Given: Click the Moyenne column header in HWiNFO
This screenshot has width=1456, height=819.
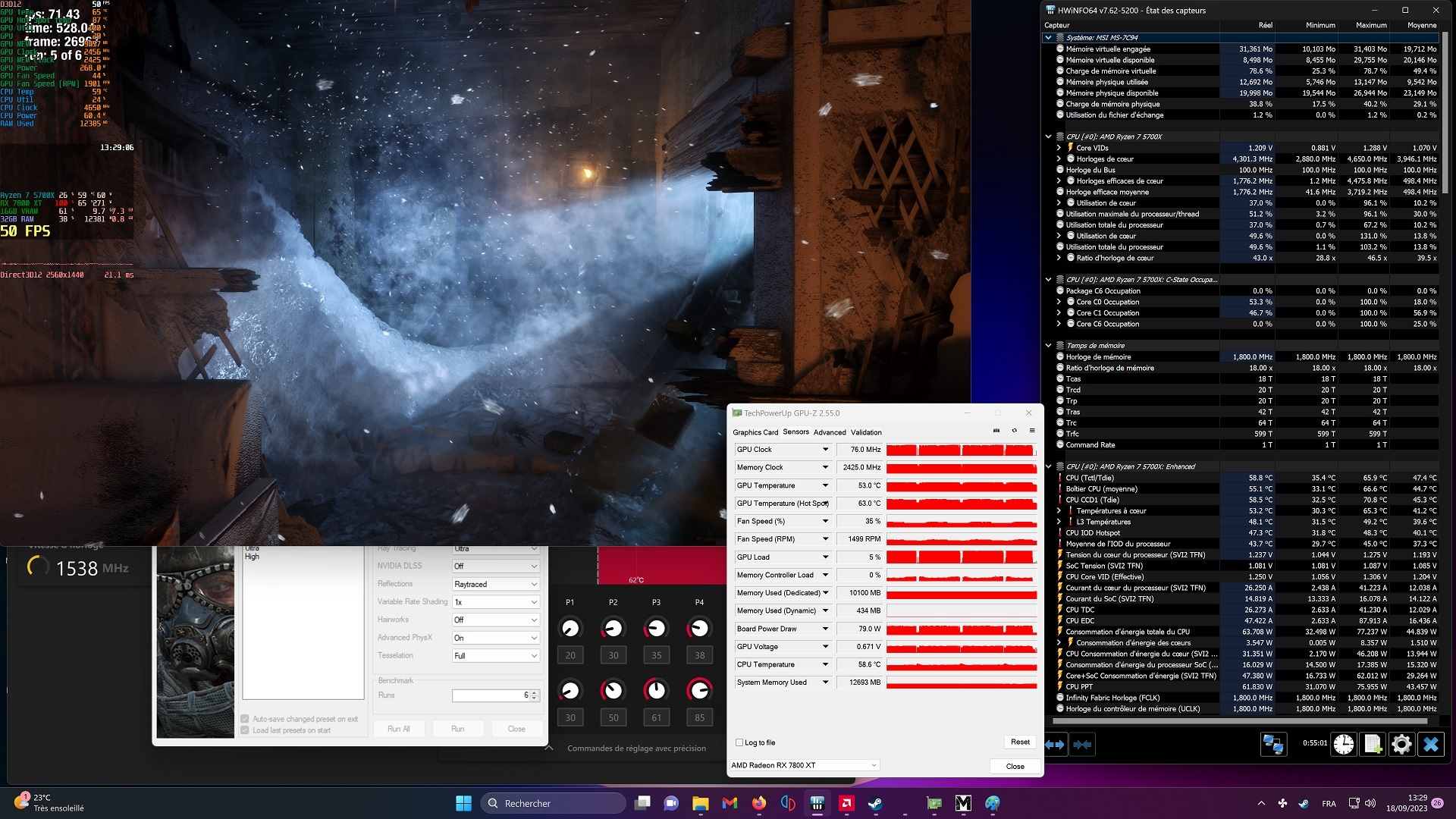Looking at the screenshot, I should 1422,25.
